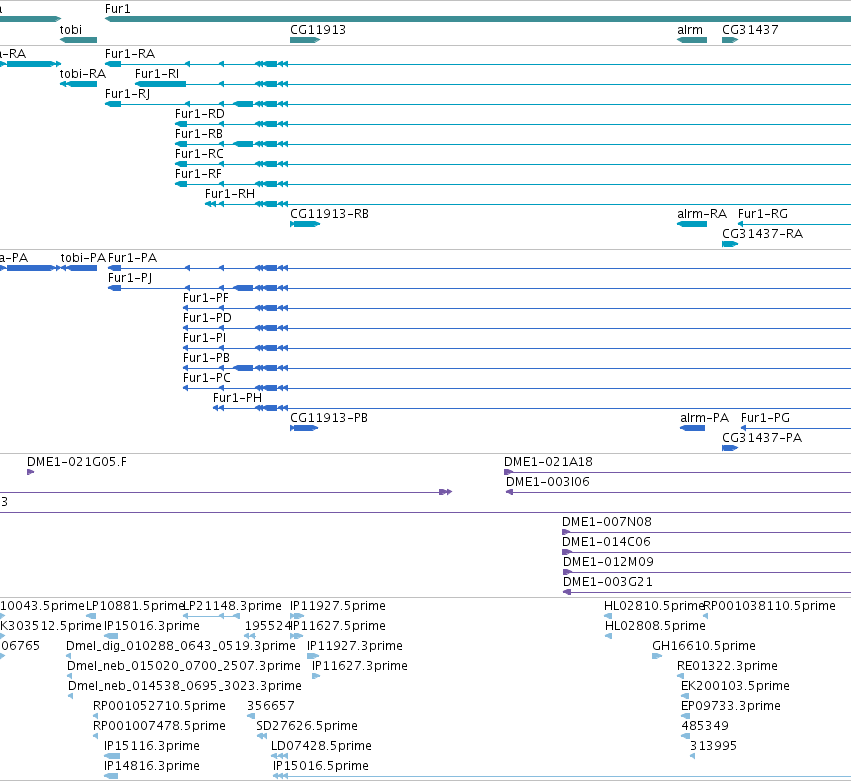Click the EP09733.3prime EST label
Screen dimensions: 851x781
coord(731,707)
